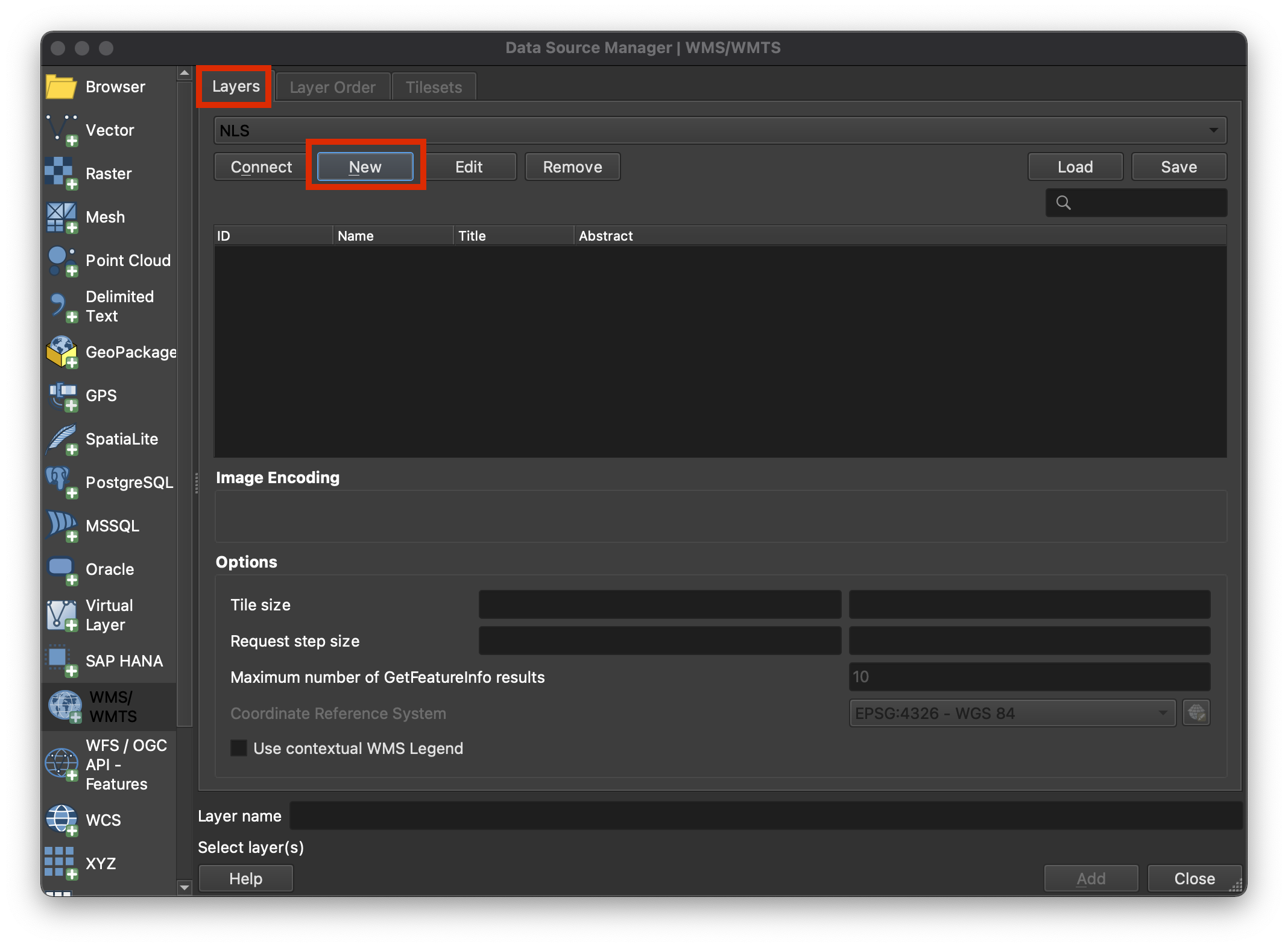Viewport: 1288px width, 947px height.
Task: Open the EPSG:4326 CRS dropdown
Action: (1012, 713)
